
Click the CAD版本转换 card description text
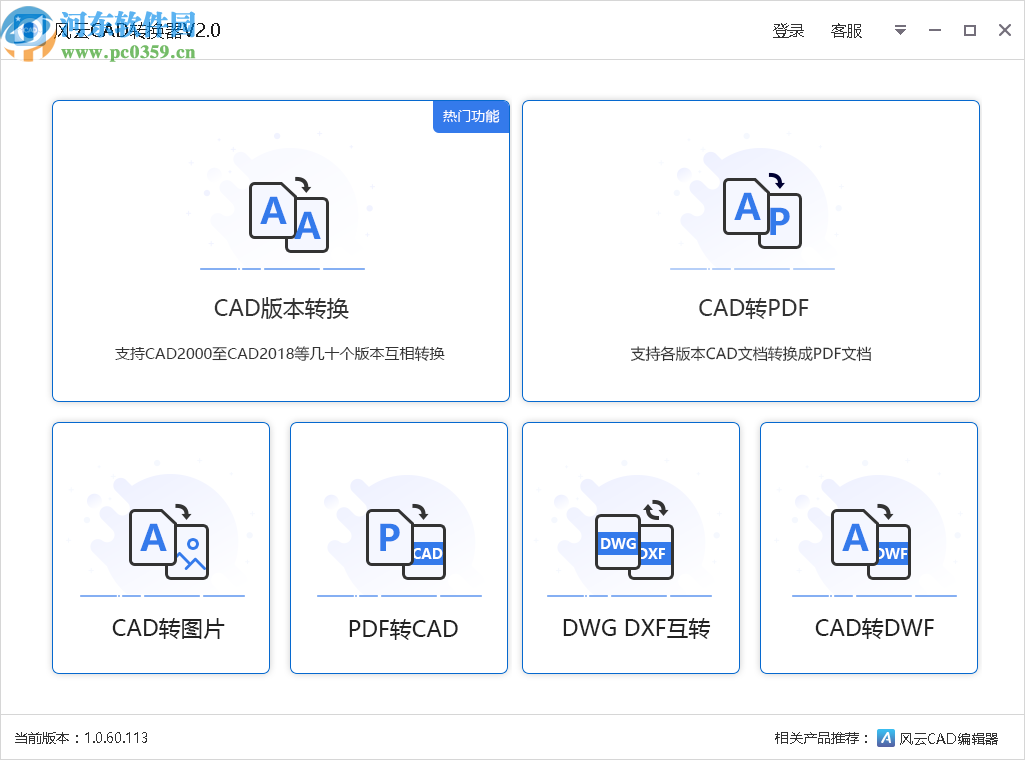click(281, 354)
